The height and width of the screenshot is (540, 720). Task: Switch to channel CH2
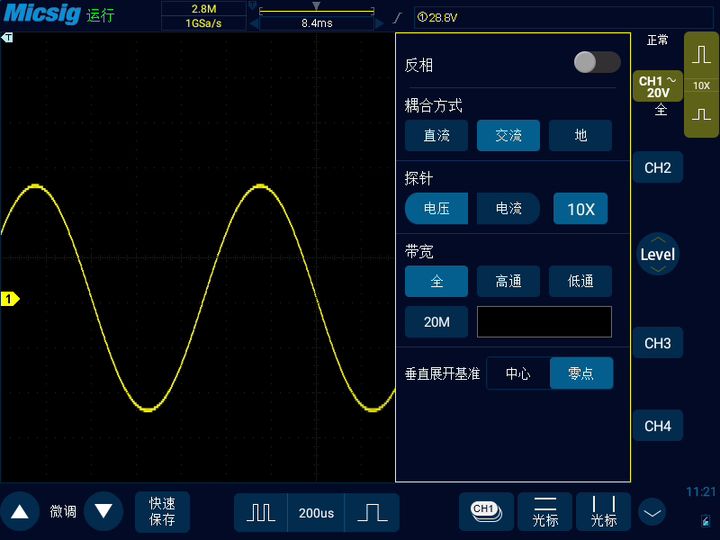pos(658,168)
